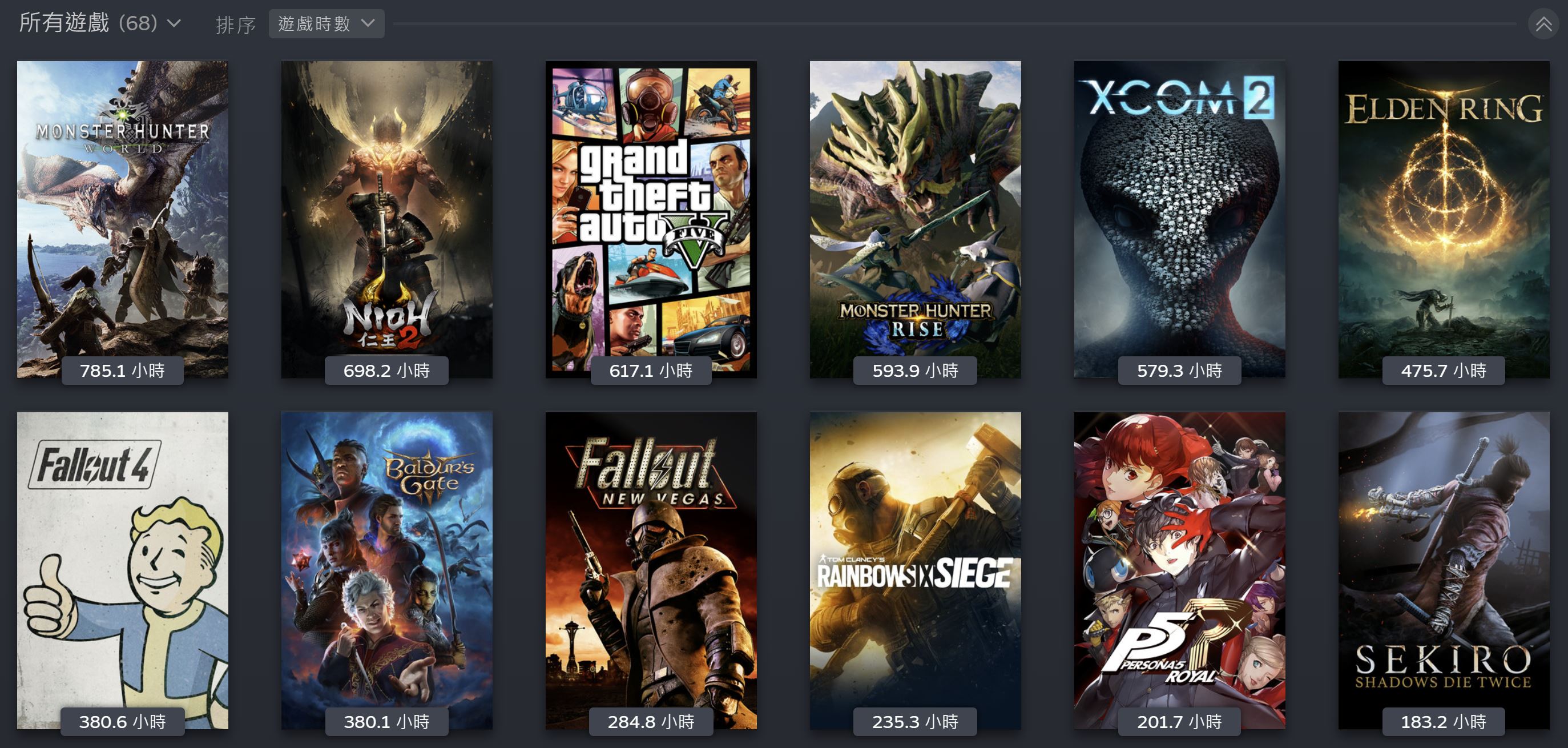Open the XCOM 2 game cover
The width and height of the screenshot is (1568, 748).
click(x=1179, y=219)
